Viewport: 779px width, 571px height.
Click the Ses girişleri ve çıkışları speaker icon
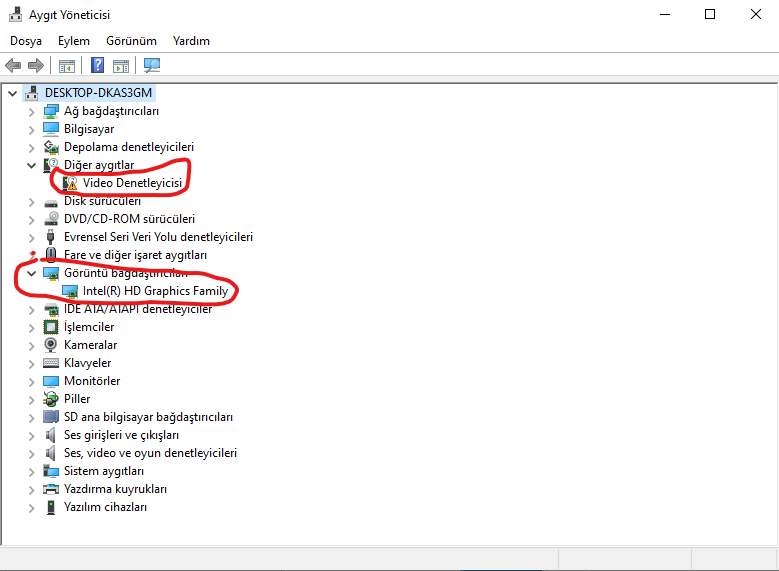[50, 435]
